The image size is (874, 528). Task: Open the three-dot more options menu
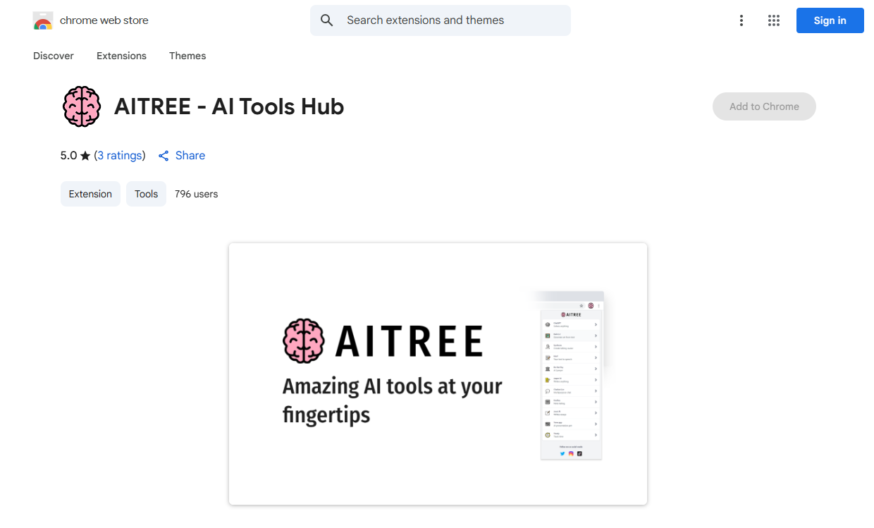coord(741,21)
